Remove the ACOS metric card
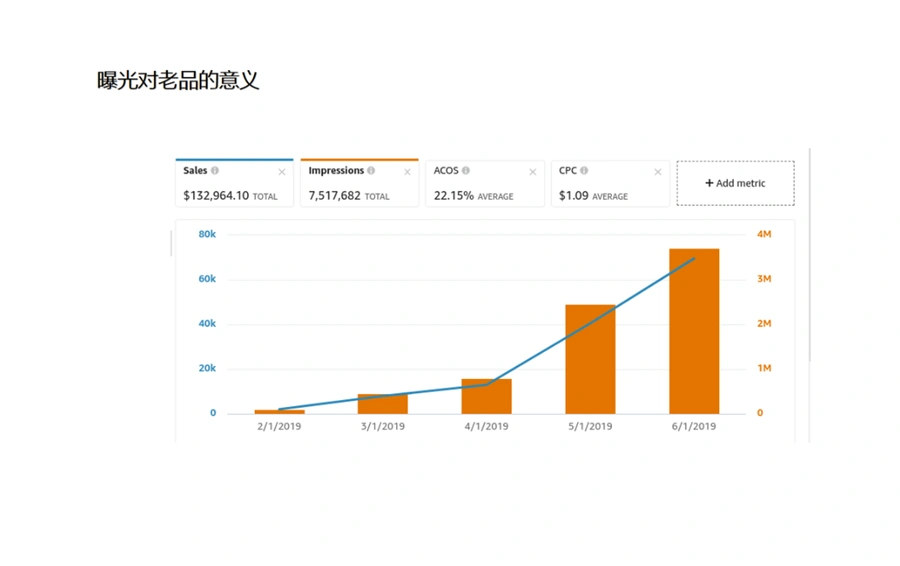This screenshot has height=566, width=900. tap(533, 172)
